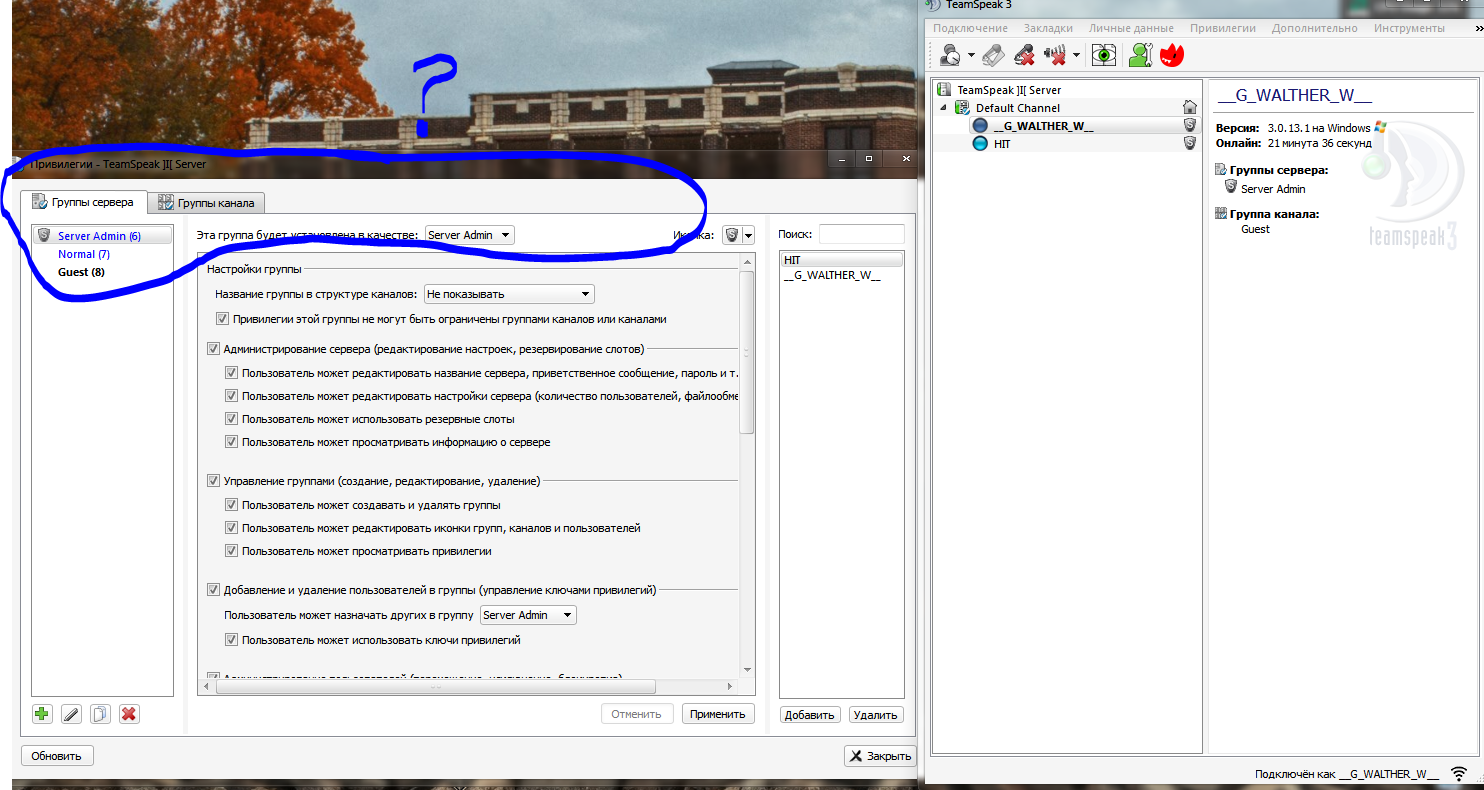Screen dimensions: 1484x790
Task: Click the Добавить button
Action: [809, 715]
